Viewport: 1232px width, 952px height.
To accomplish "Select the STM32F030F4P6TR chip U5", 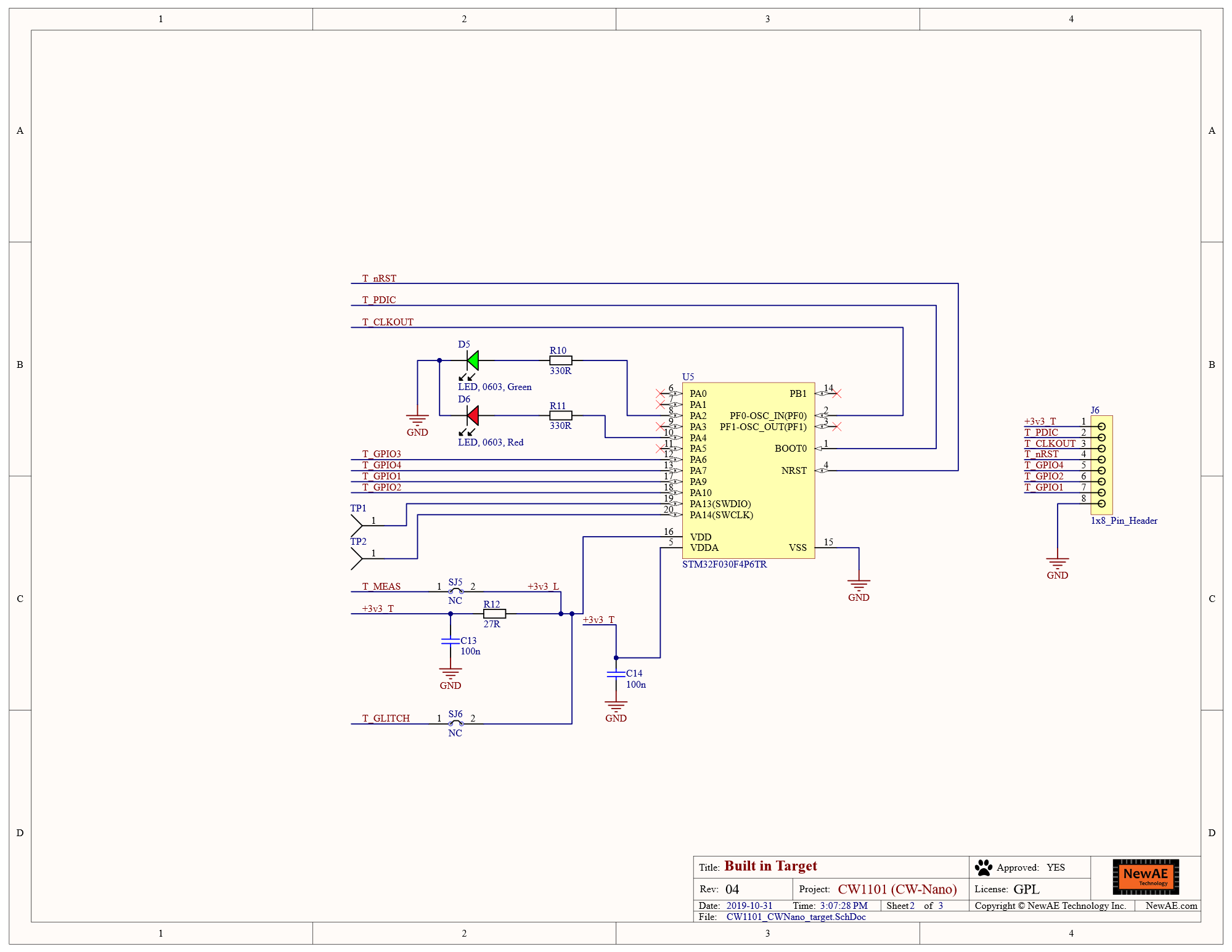I will click(748, 470).
